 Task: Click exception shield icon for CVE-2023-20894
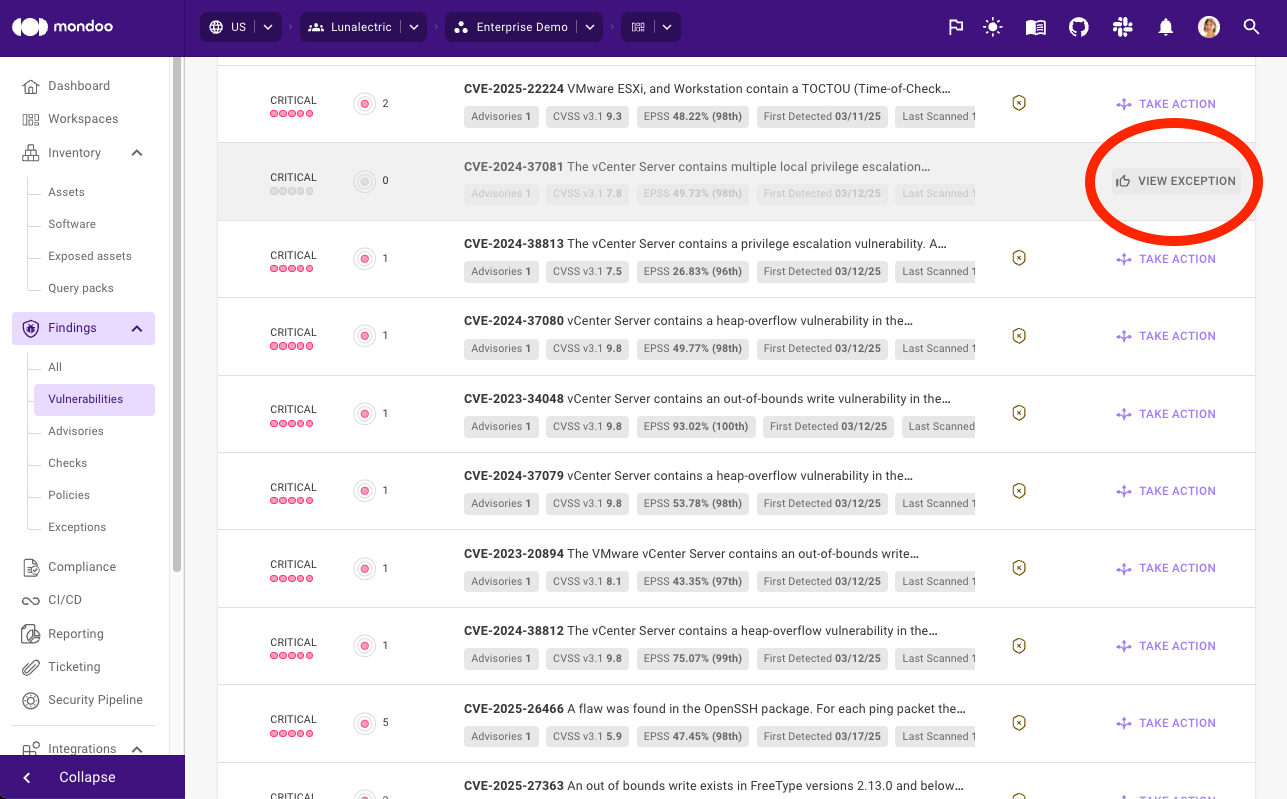pos(1019,568)
